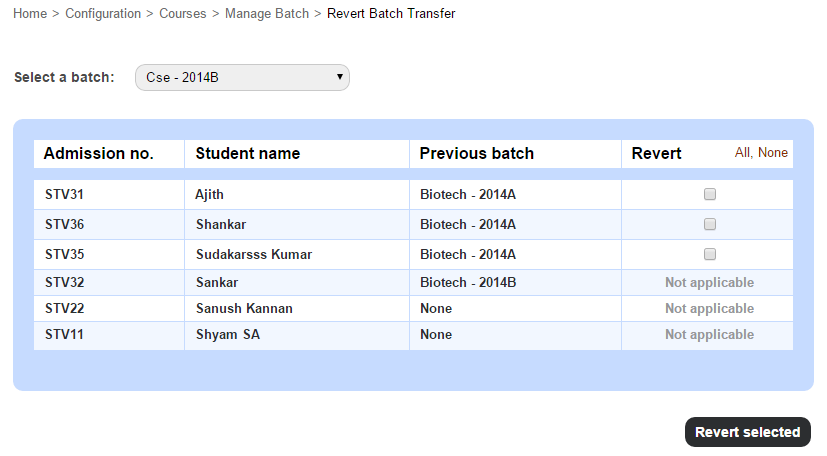Open the Select a batch dropdown
Viewport: 827px width, 456px height.
coord(242,77)
